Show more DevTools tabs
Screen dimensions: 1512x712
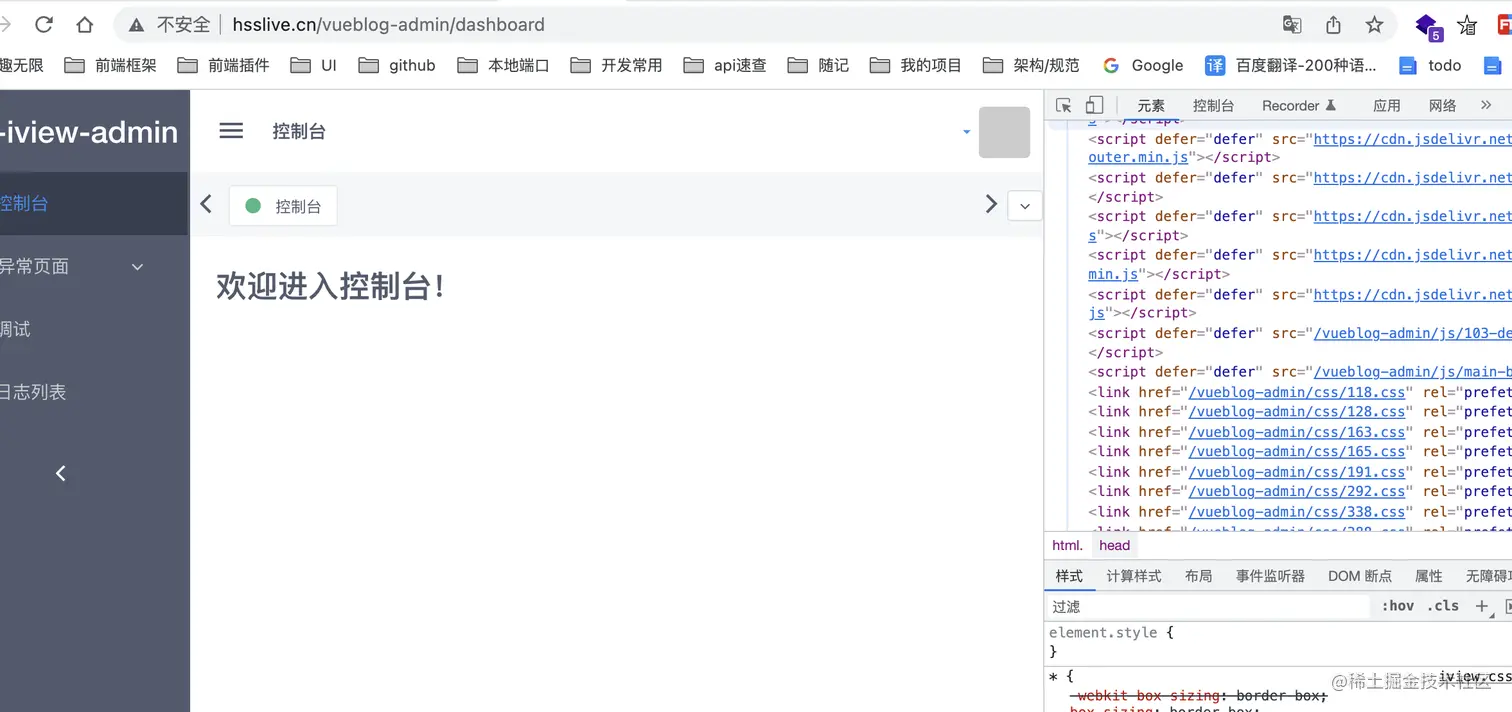coord(1486,105)
